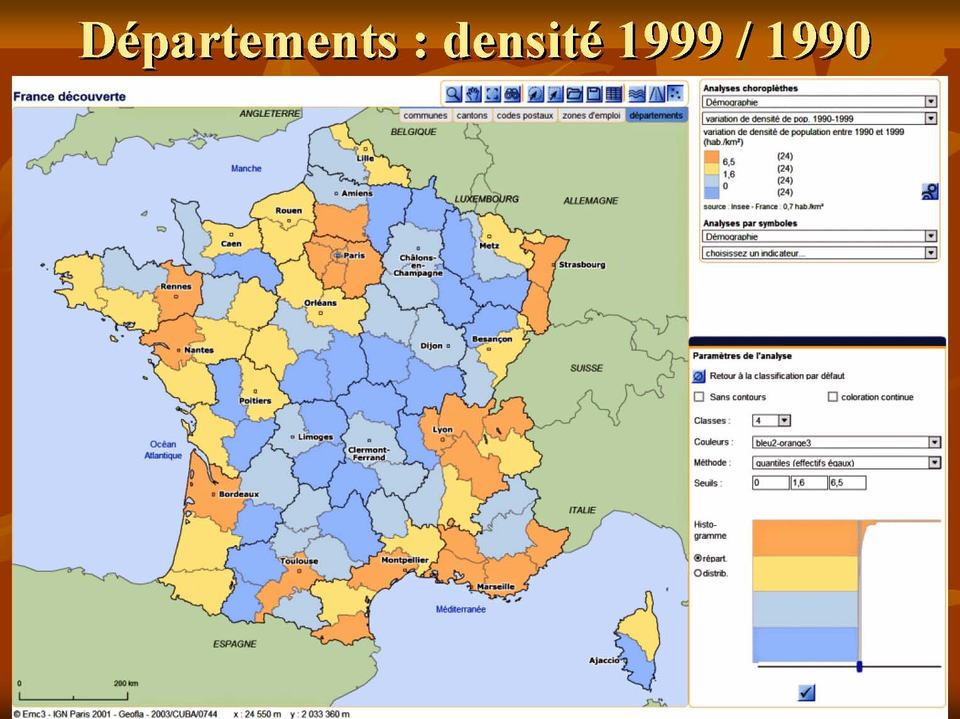This screenshot has height=719, width=960.
Task: Open the choroplèthes Démographie theme dropdown
Action: pos(819,102)
